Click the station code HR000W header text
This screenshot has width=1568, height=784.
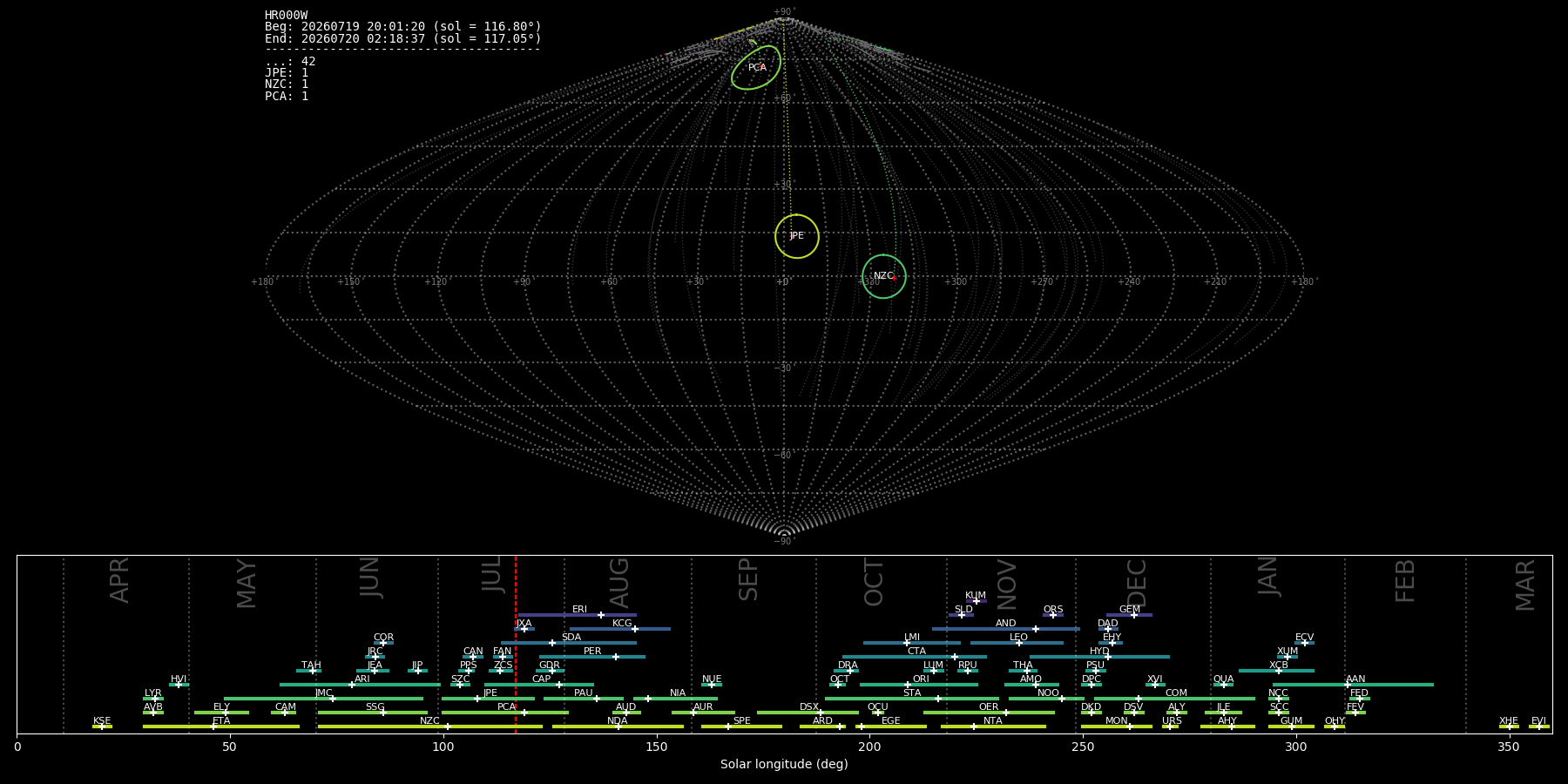tap(286, 16)
